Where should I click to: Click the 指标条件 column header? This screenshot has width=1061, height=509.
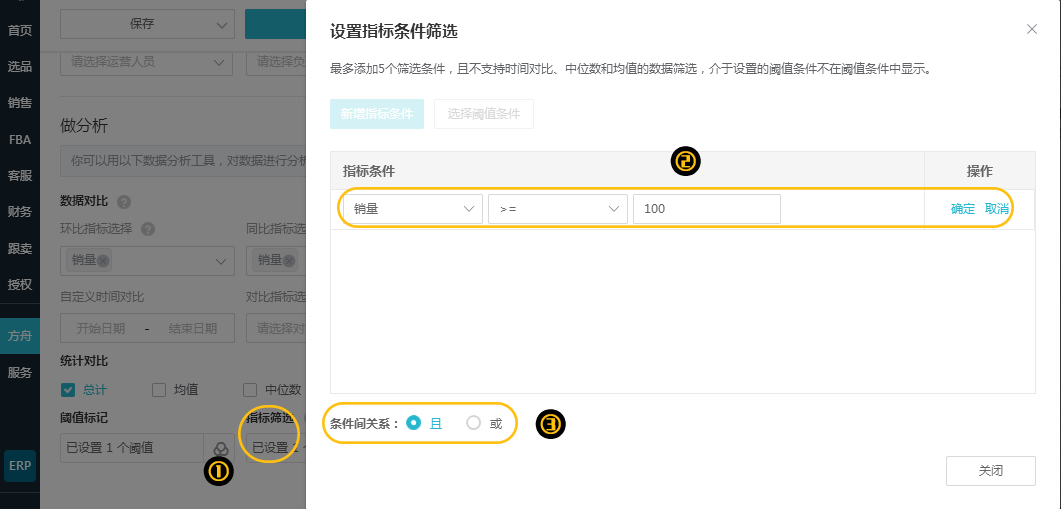369,171
